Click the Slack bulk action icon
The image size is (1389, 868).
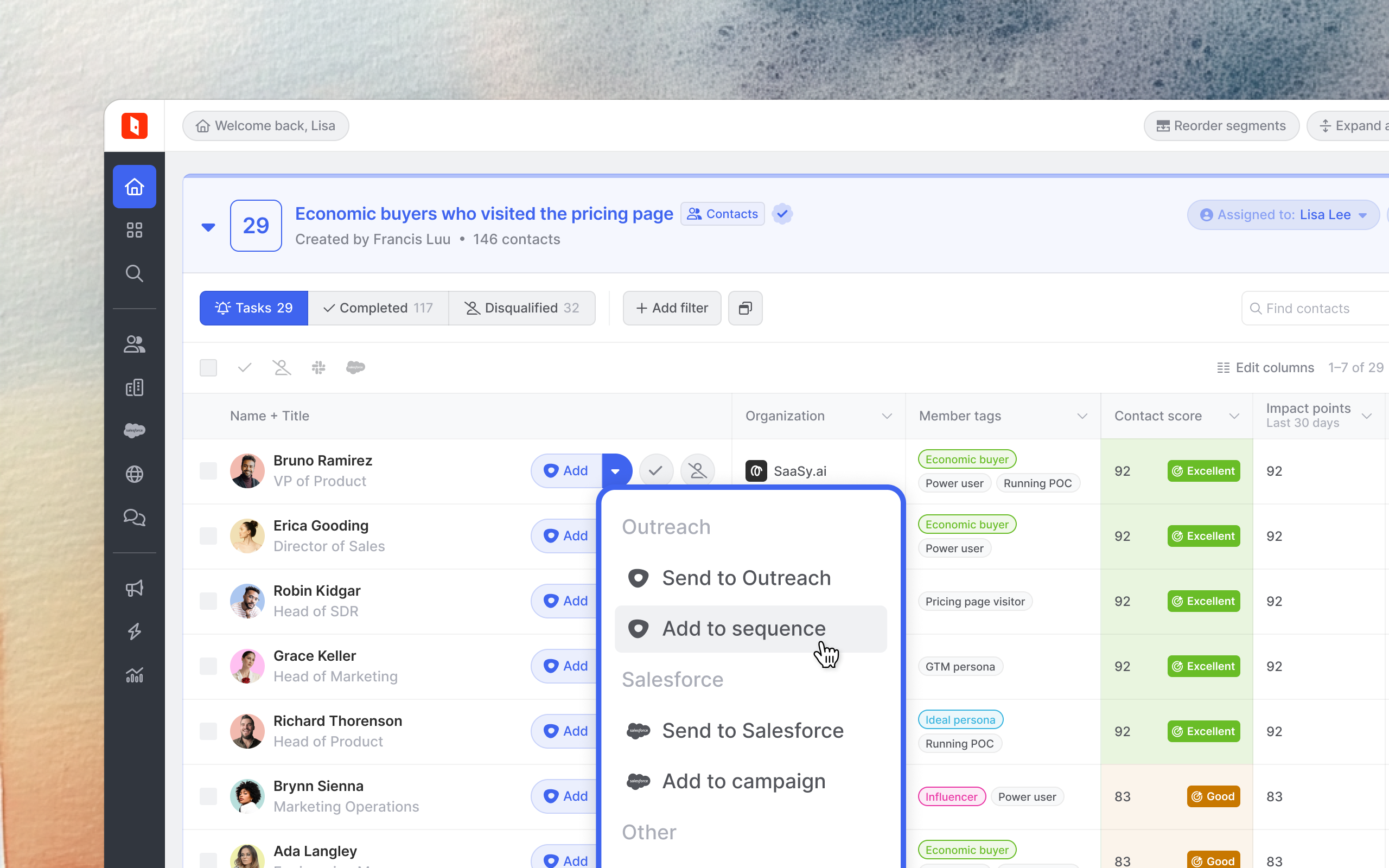[318, 367]
